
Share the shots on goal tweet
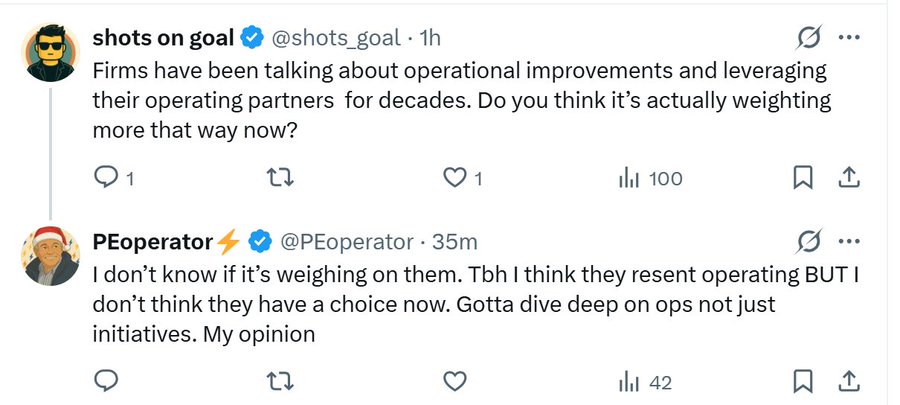pyautogui.click(x=848, y=178)
